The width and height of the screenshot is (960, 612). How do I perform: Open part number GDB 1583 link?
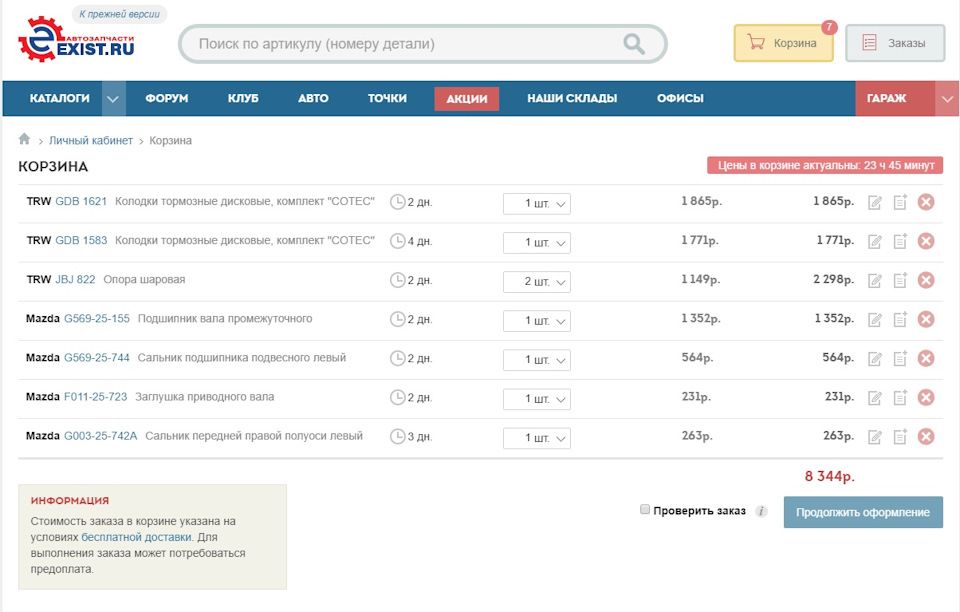[x=81, y=241]
